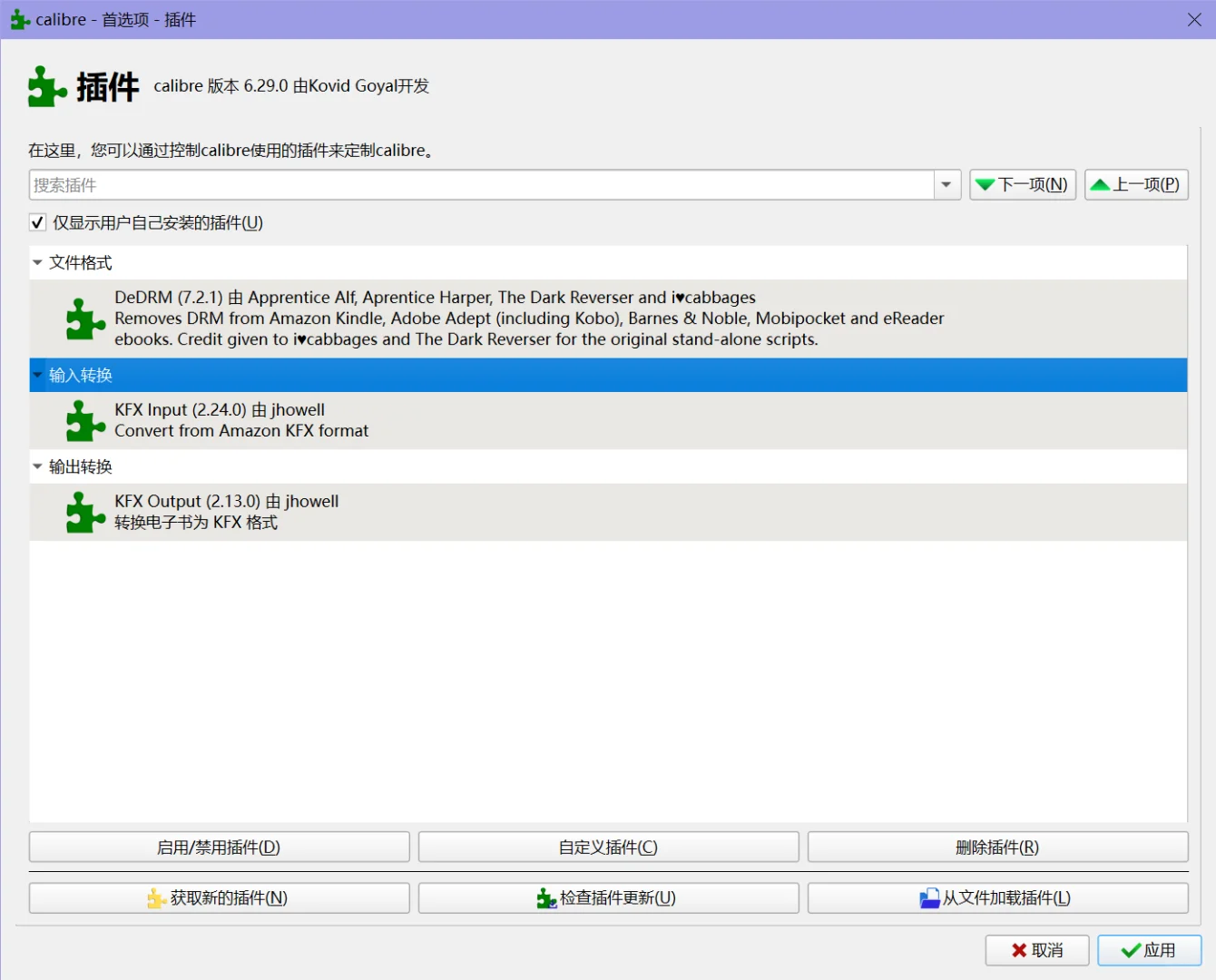The height and width of the screenshot is (980, 1216).
Task: Collapse the 输出转换 category arrow
Action: coord(37,466)
